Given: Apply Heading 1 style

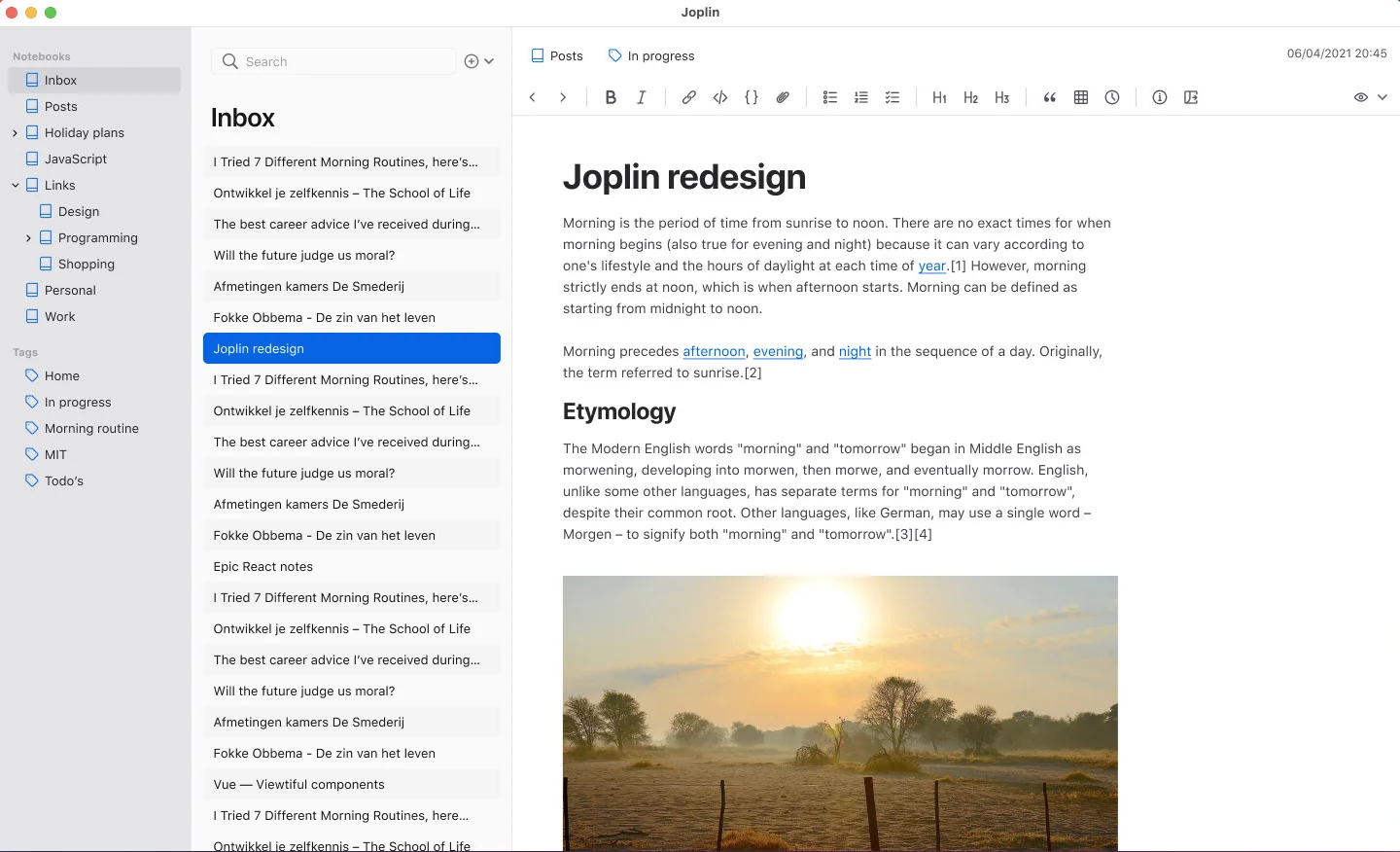Looking at the screenshot, I should click(x=939, y=97).
